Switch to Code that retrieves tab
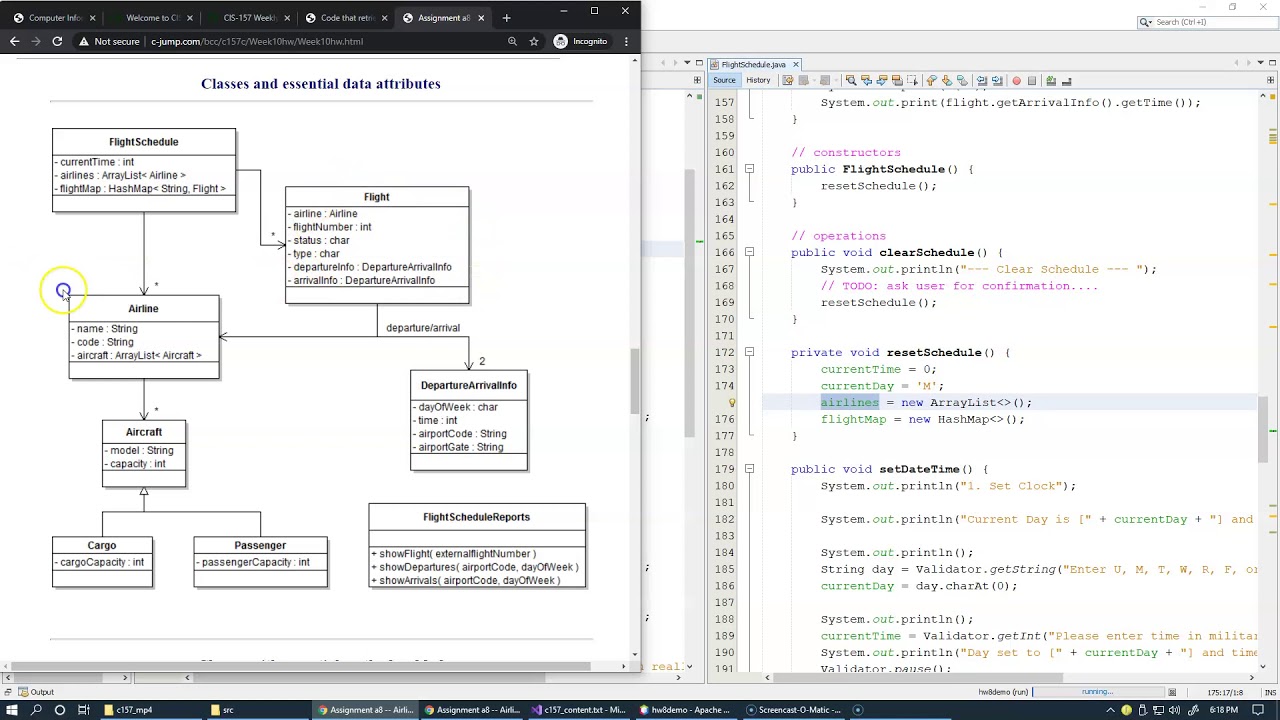Screen dimensions: 1280x720 pyautogui.click(x=344, y=17)
